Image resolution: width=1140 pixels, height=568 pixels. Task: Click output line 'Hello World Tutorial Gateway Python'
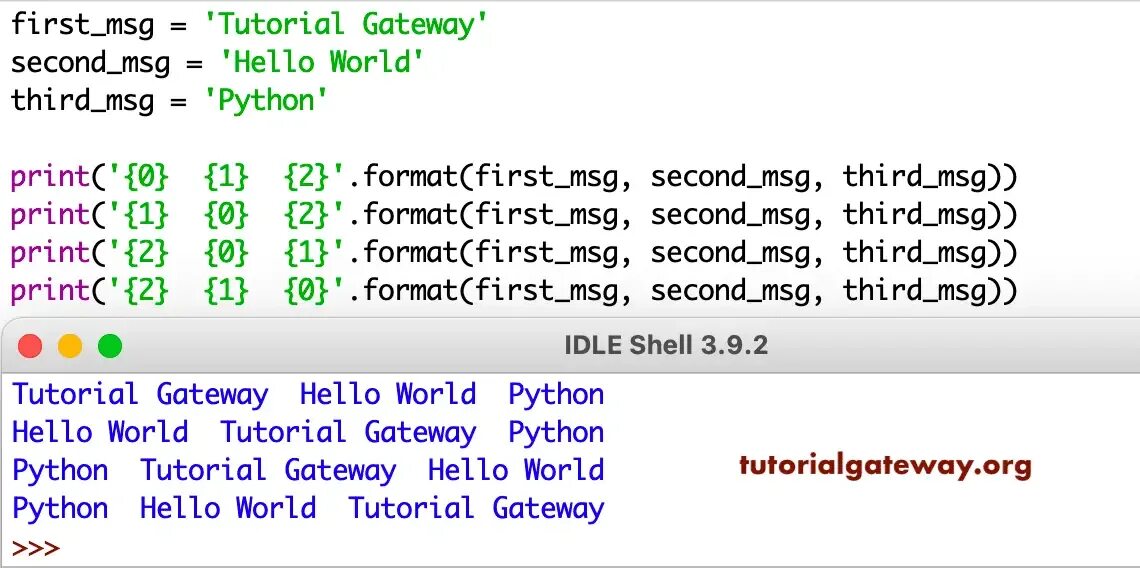pyautogui.click(x=308, y=433)
